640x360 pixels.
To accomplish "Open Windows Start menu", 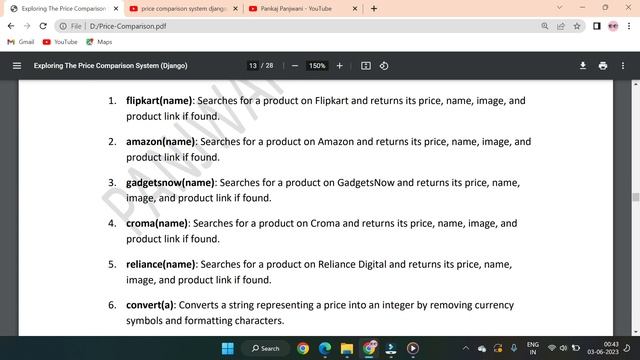I will pos(228,348).
